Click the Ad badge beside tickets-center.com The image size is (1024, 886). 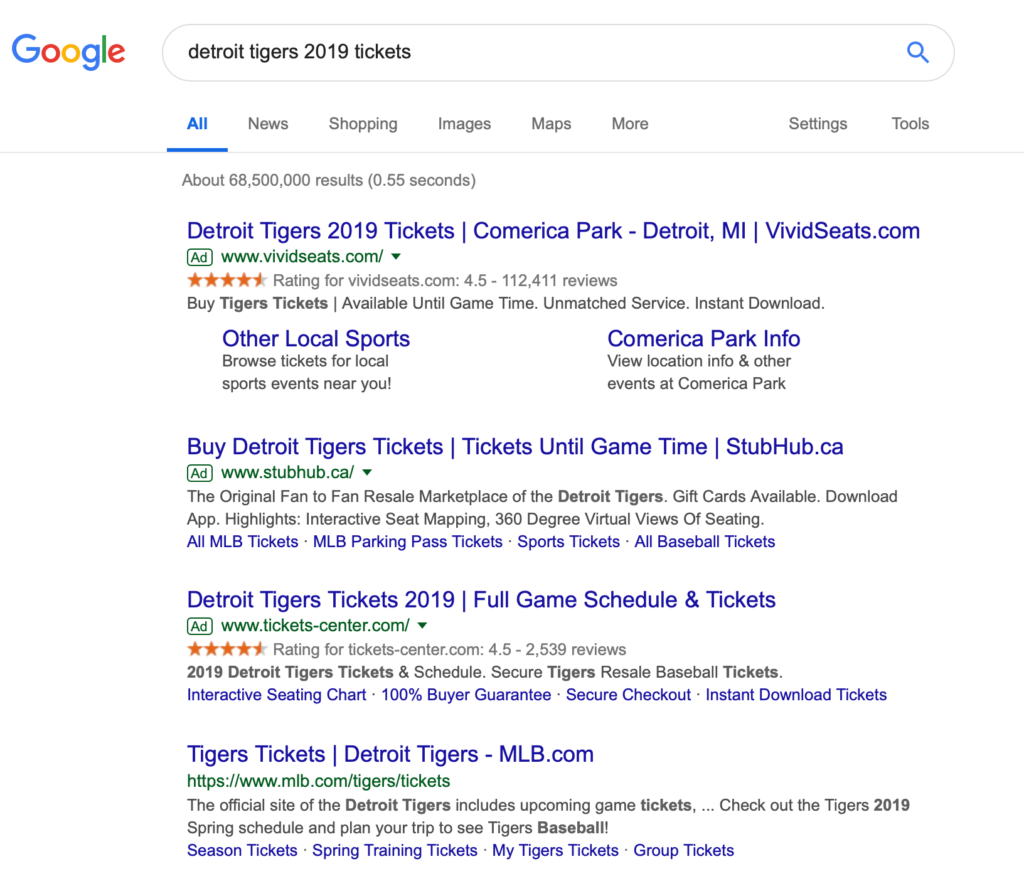(x=199, y=626)
